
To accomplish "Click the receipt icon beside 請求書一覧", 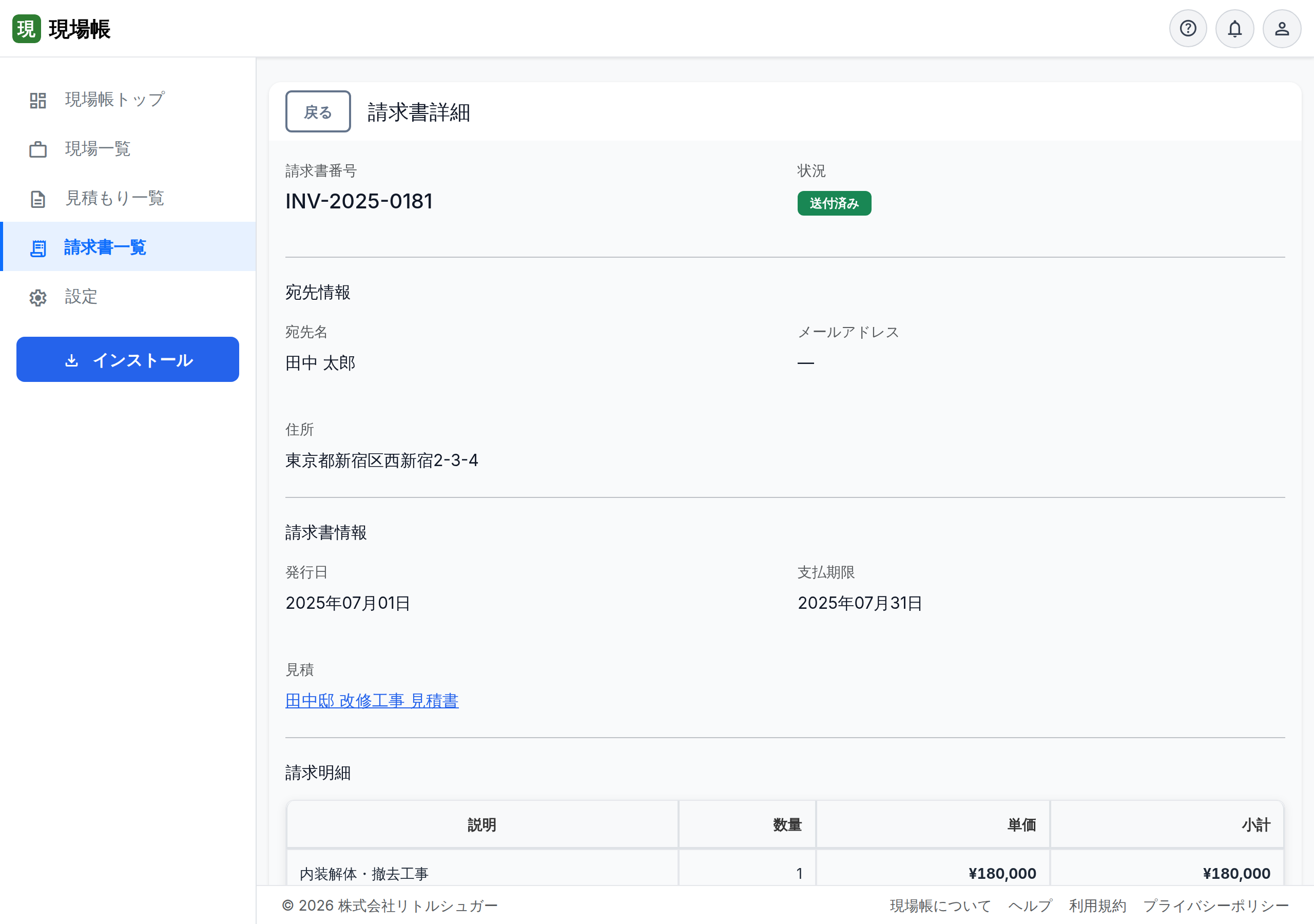I will pyautogui.click(x=38, y=248).
